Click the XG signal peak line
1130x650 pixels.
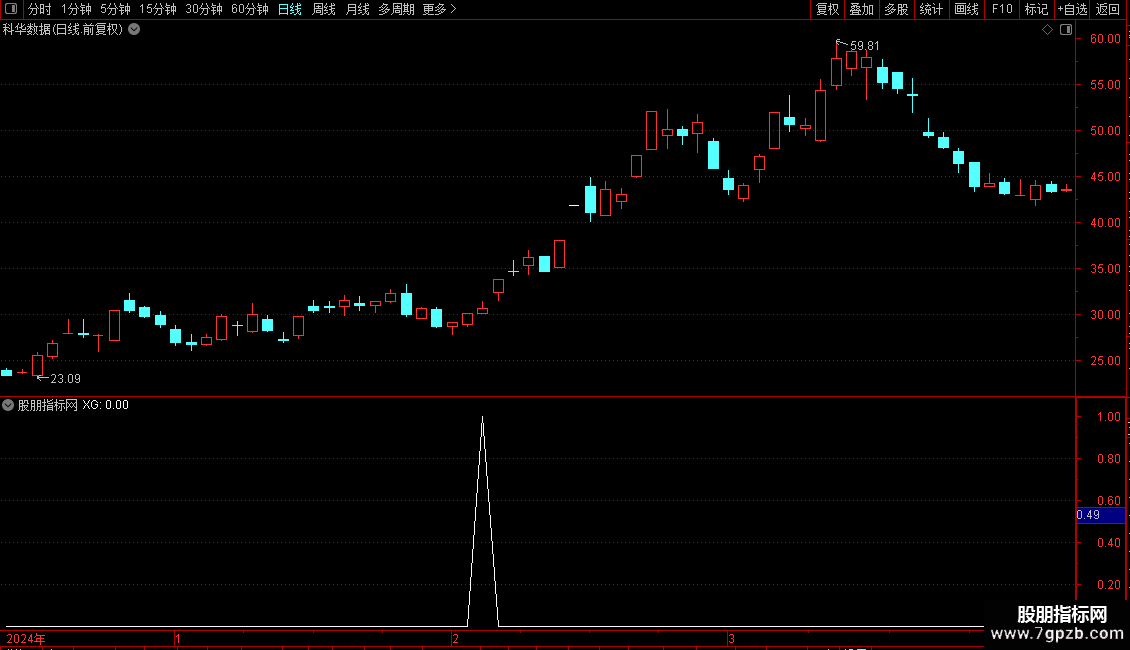(483, 521)
